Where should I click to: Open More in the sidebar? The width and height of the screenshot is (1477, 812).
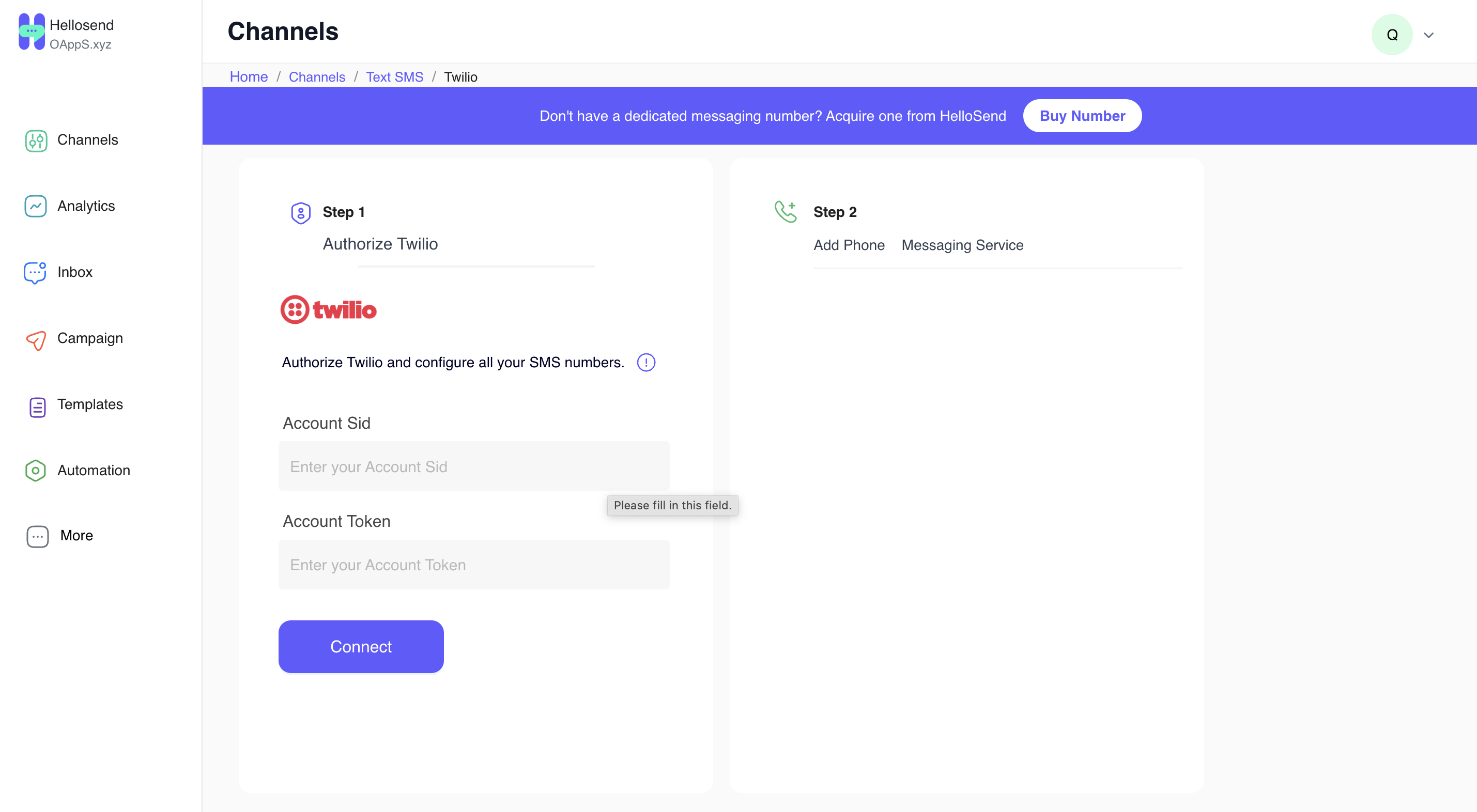click(x=77, y=535)
